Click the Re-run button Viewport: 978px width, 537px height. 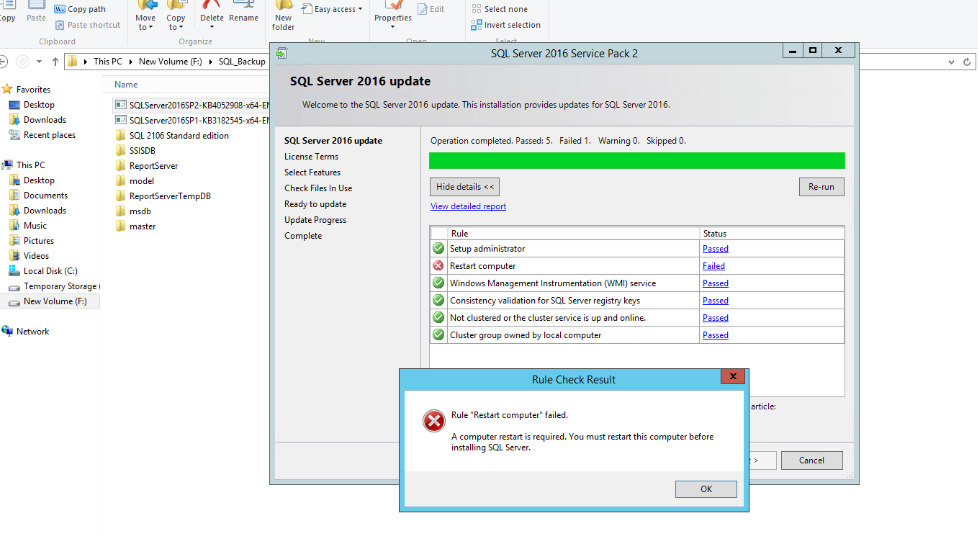pyautogui.click(x=821, y=186)
